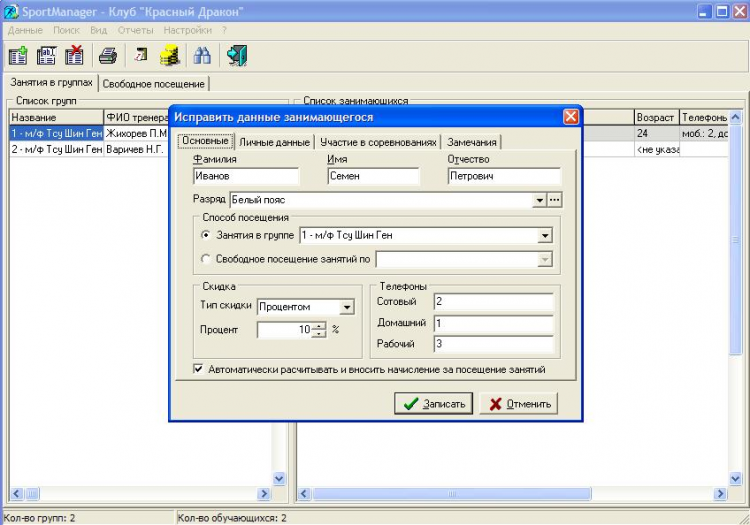
Task: Click trainees list horizontal scrollbar thumb
Action: tap(452, 493)
